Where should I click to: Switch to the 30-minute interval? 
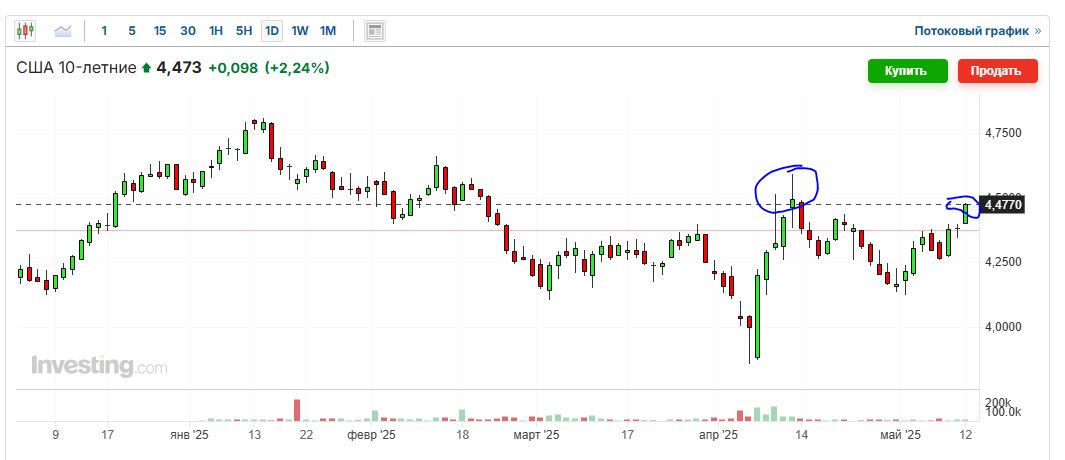tap(188, 31)
